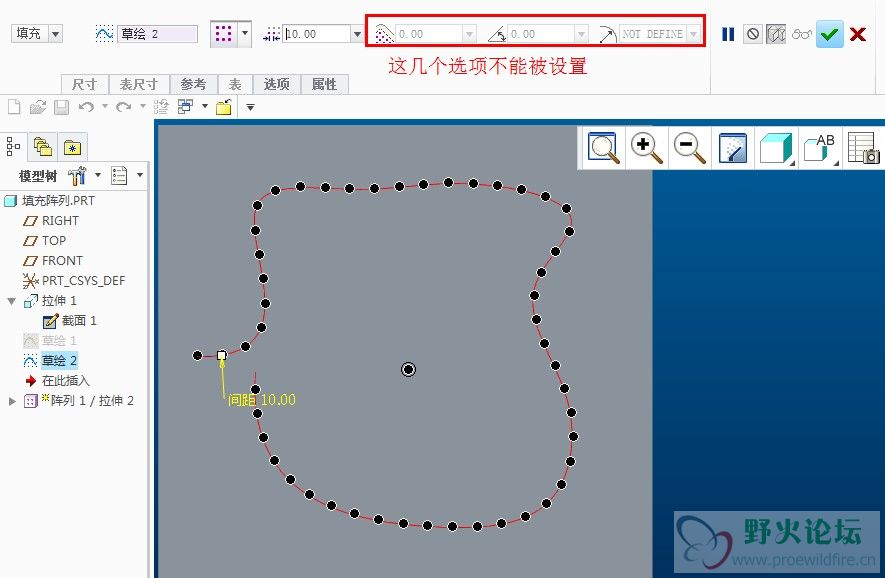This screenshot has height=578, width=885.
Task: Open the annotation display AB icon
Action: coord(820,148)
